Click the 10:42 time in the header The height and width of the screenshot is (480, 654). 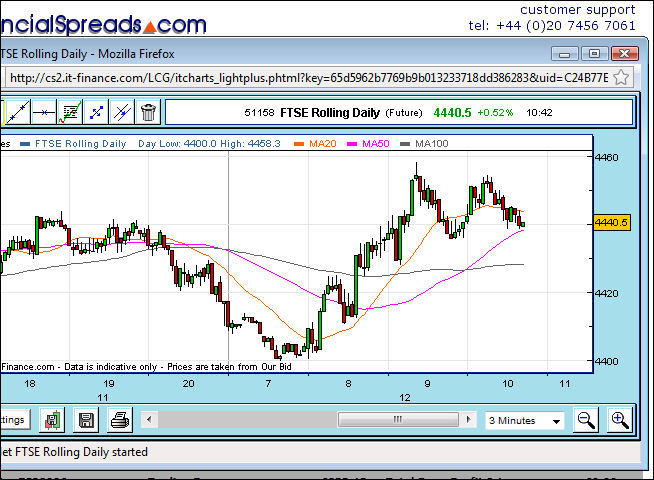(x=539, y=113)
